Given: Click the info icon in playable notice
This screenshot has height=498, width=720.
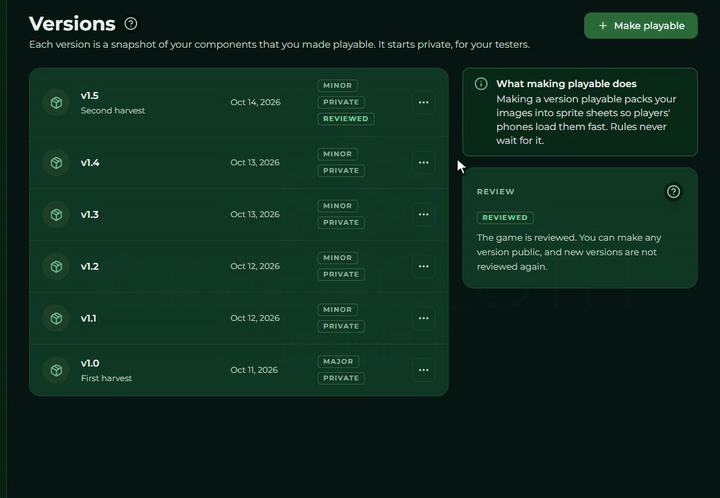Looking at the screenshot, I should [481, 84].
